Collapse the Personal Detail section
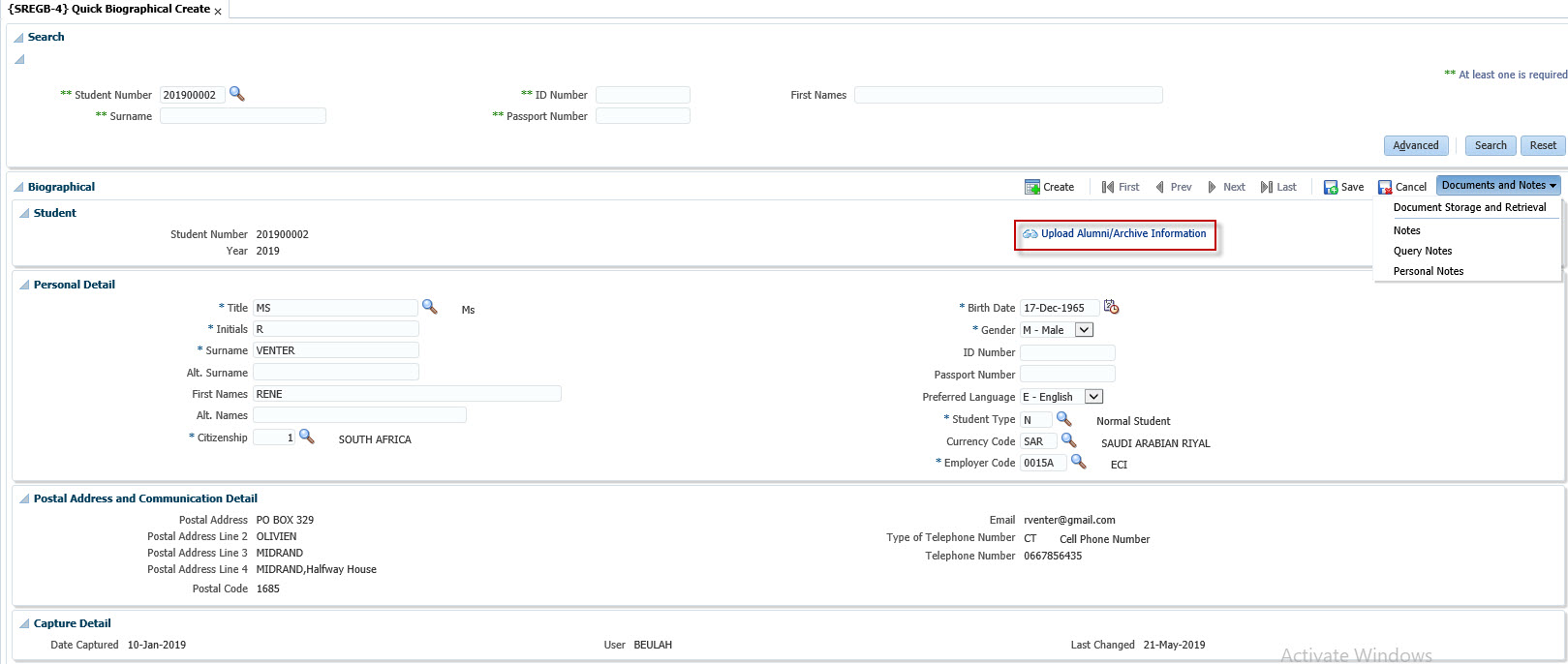 coord(24,285)
